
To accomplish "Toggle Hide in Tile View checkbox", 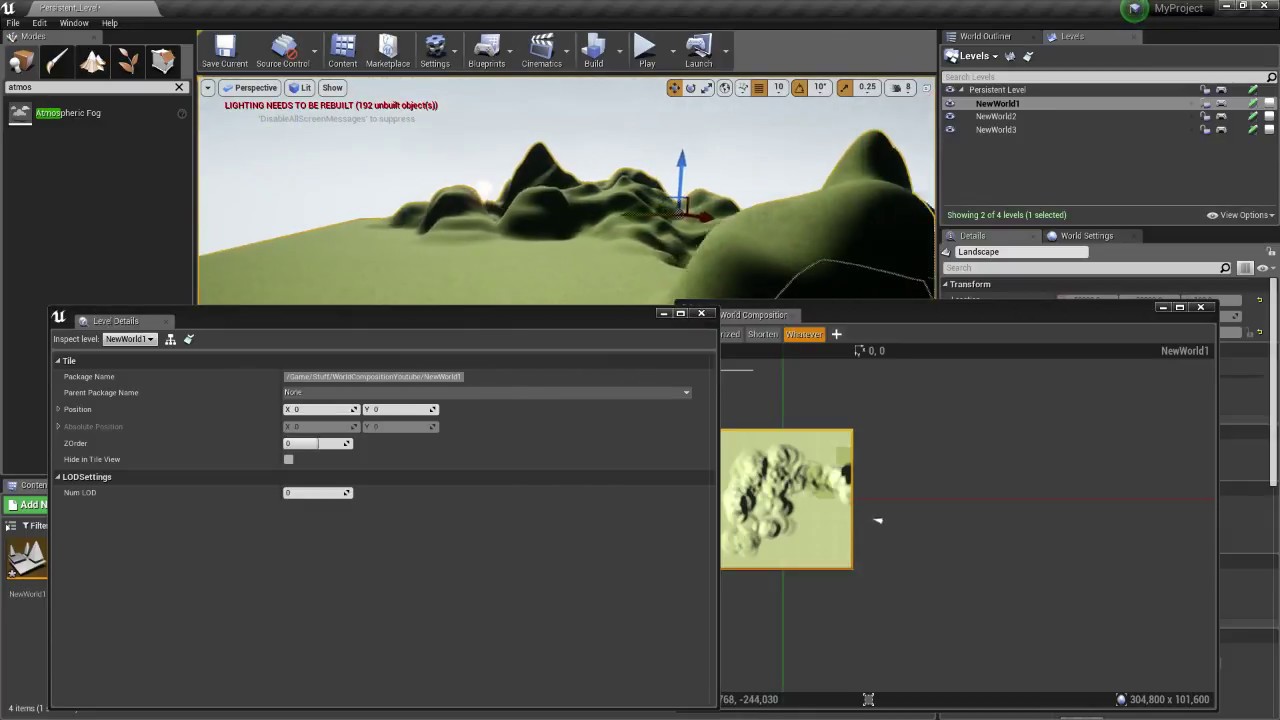I will [x=289, y=460].
